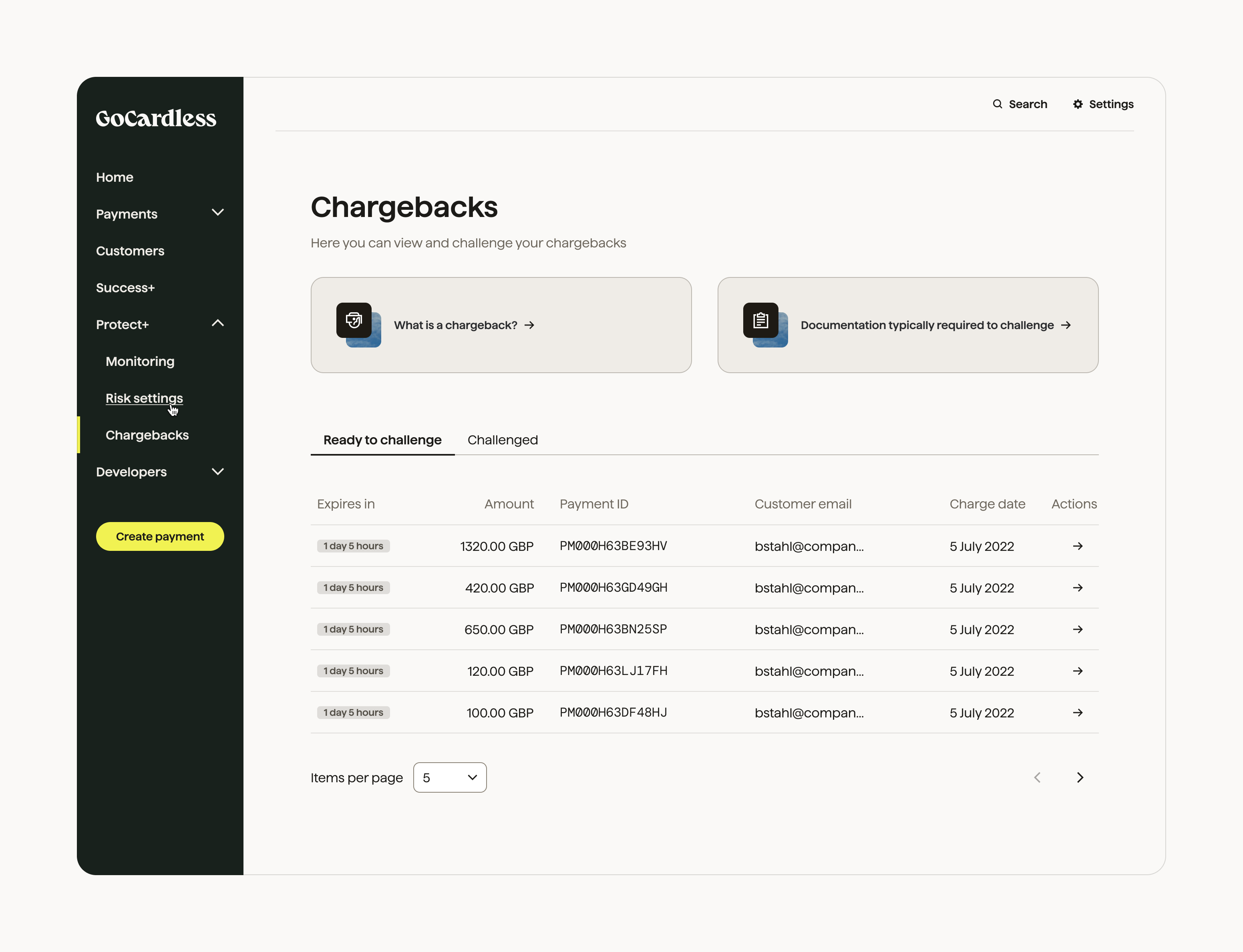
Task: Click the search magnifier icon
Action: pyautogui.click(x=997, y=104)
